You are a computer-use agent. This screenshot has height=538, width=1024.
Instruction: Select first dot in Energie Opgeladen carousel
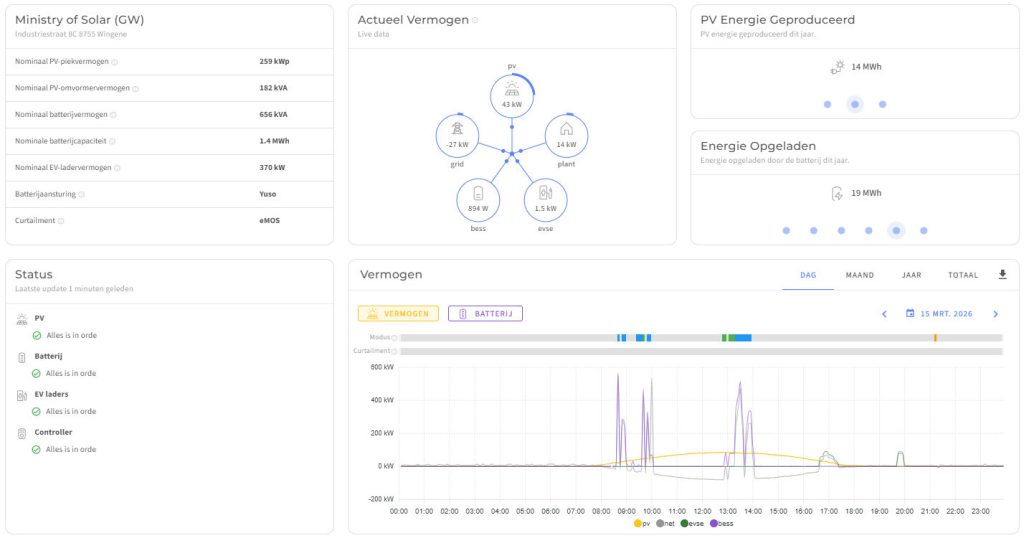click(x=786, y=230)
